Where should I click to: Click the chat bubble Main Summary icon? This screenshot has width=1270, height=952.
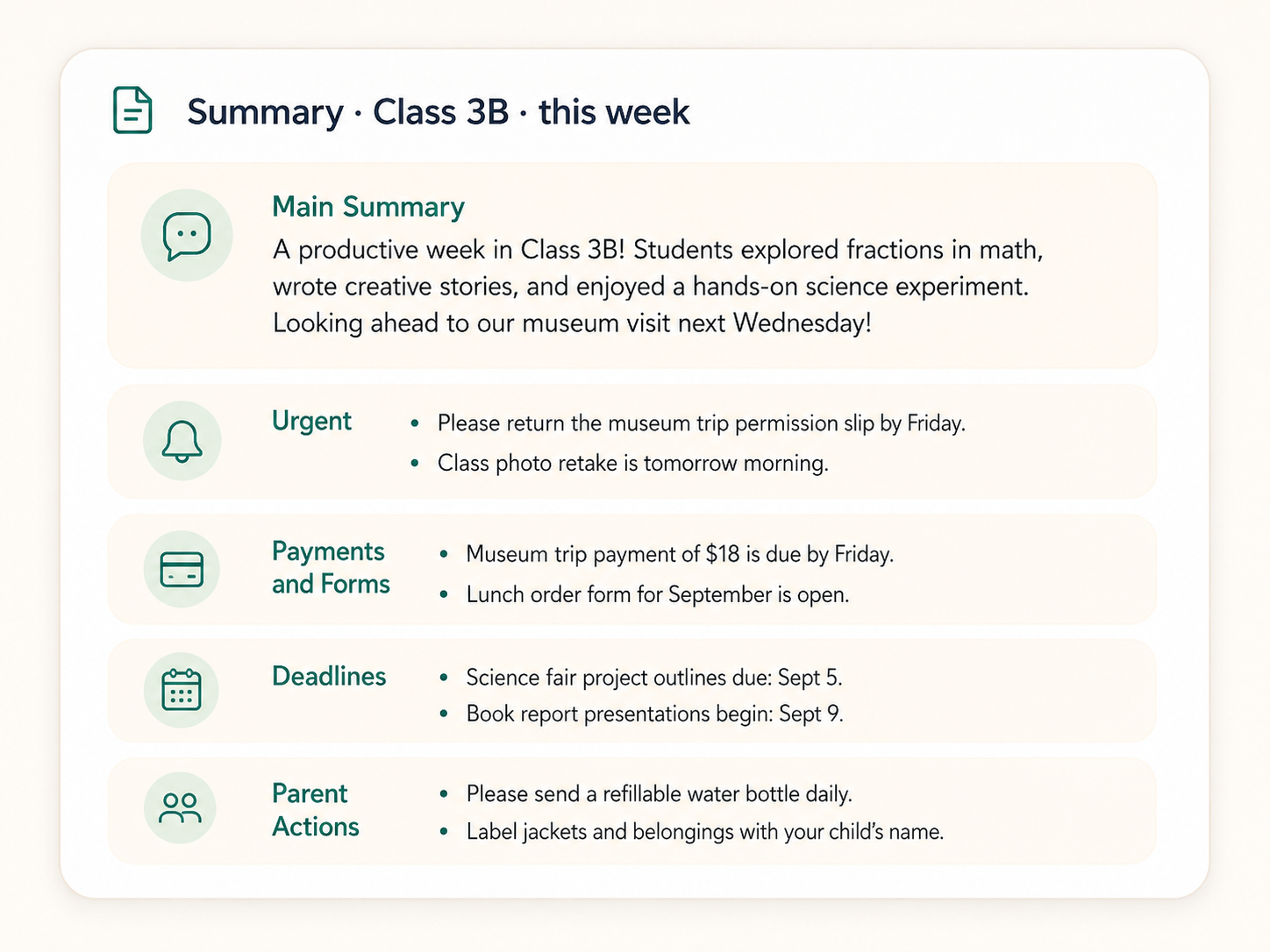pyautogui.click(x=187, y=236)
